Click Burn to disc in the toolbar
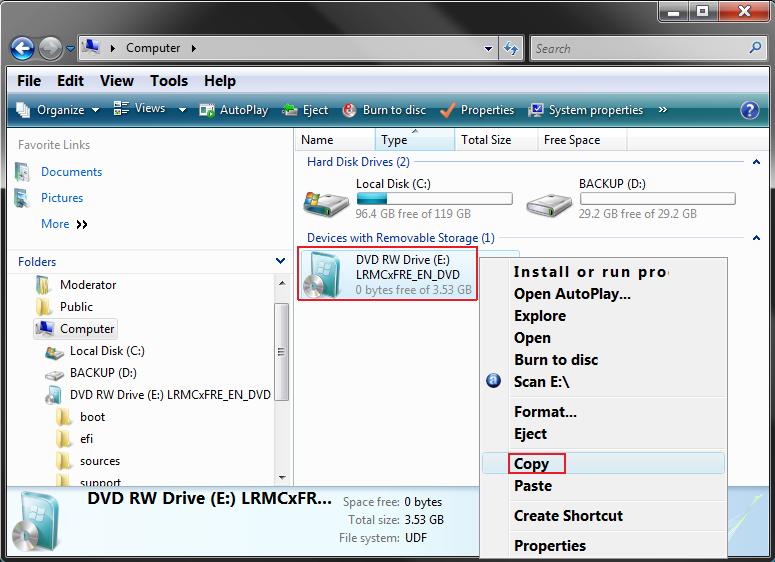Screen dimensions: 775x562 (385, 110)
